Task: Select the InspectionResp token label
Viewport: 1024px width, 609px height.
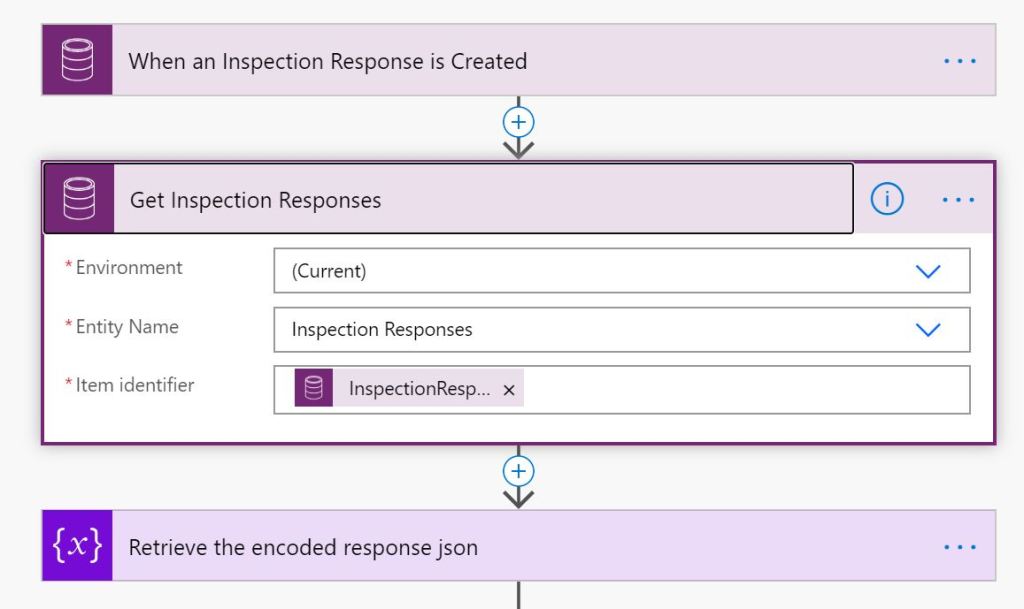Action: coord(419,390)
